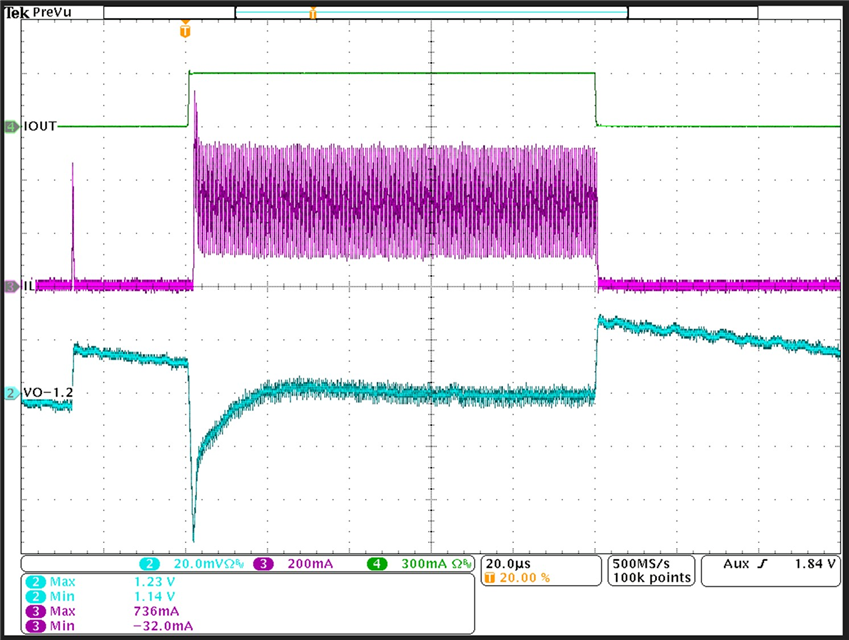Select the purple channel 3 200mA badge
849x640 pixels.
[263, 564]
